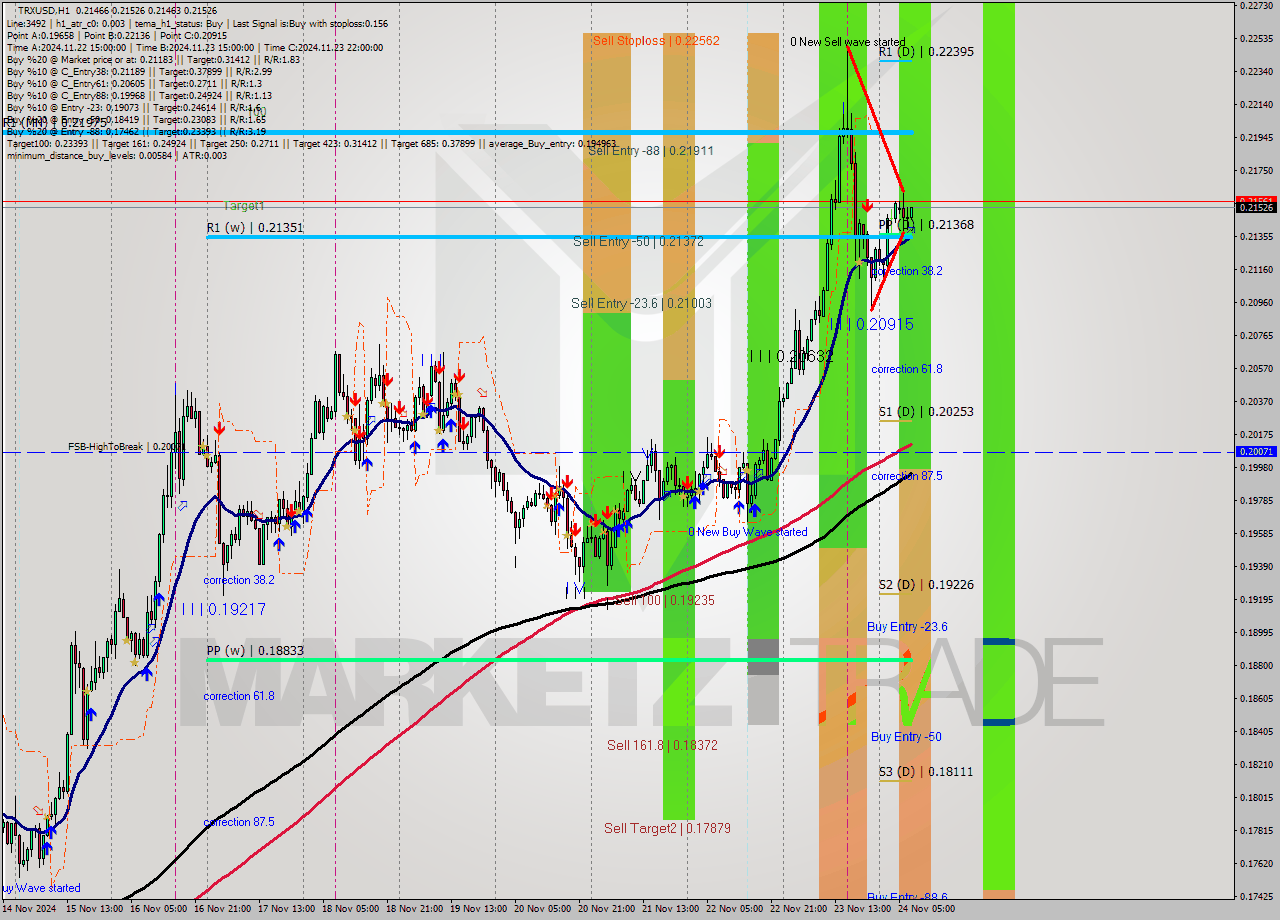Click the correction 61.8 text label
This screenshot has width=1280, height=920.
tap(906, 369)
